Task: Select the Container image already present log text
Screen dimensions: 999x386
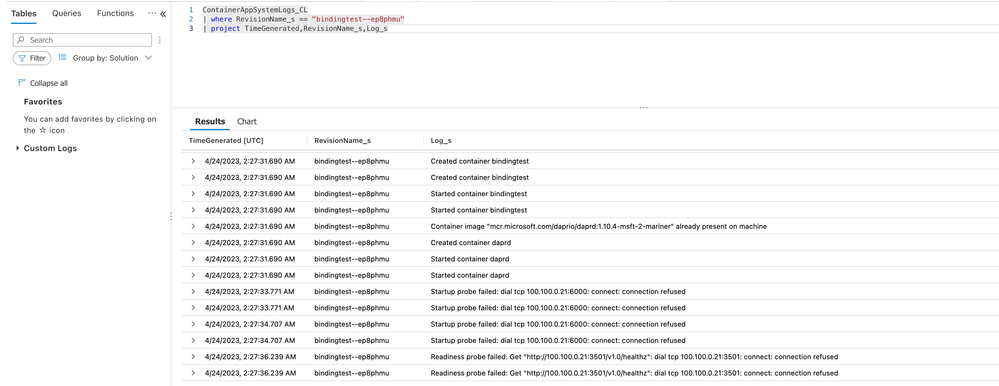Action: (x=598, y=226)
